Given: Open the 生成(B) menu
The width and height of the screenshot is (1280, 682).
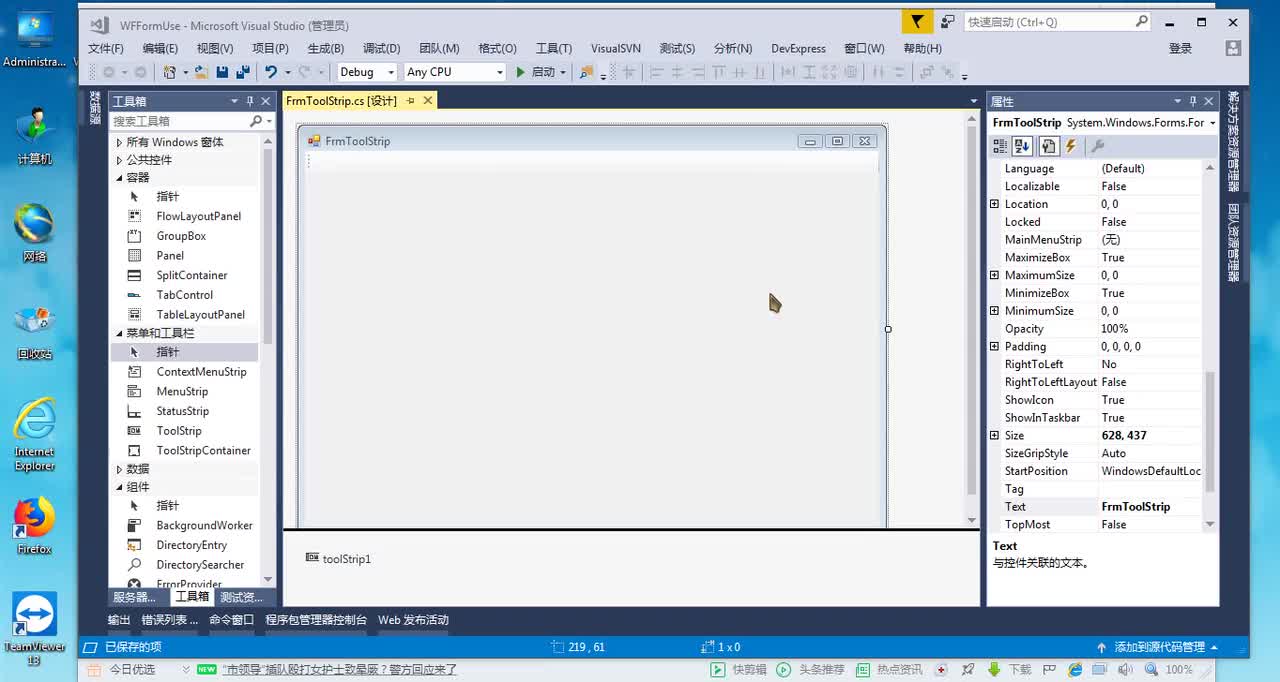Looking at the screenshot, I should click(x=325, y=48).
